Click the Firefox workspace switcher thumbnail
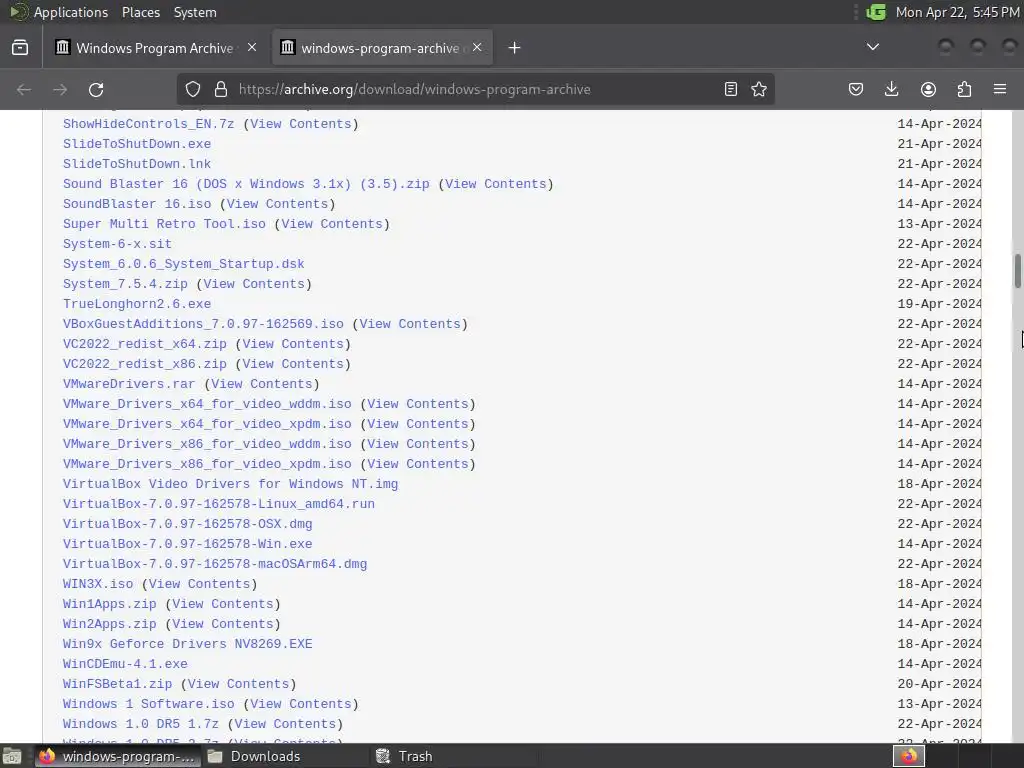Image resolution: width=1024 pixels, height=768 pixels. 908,756
